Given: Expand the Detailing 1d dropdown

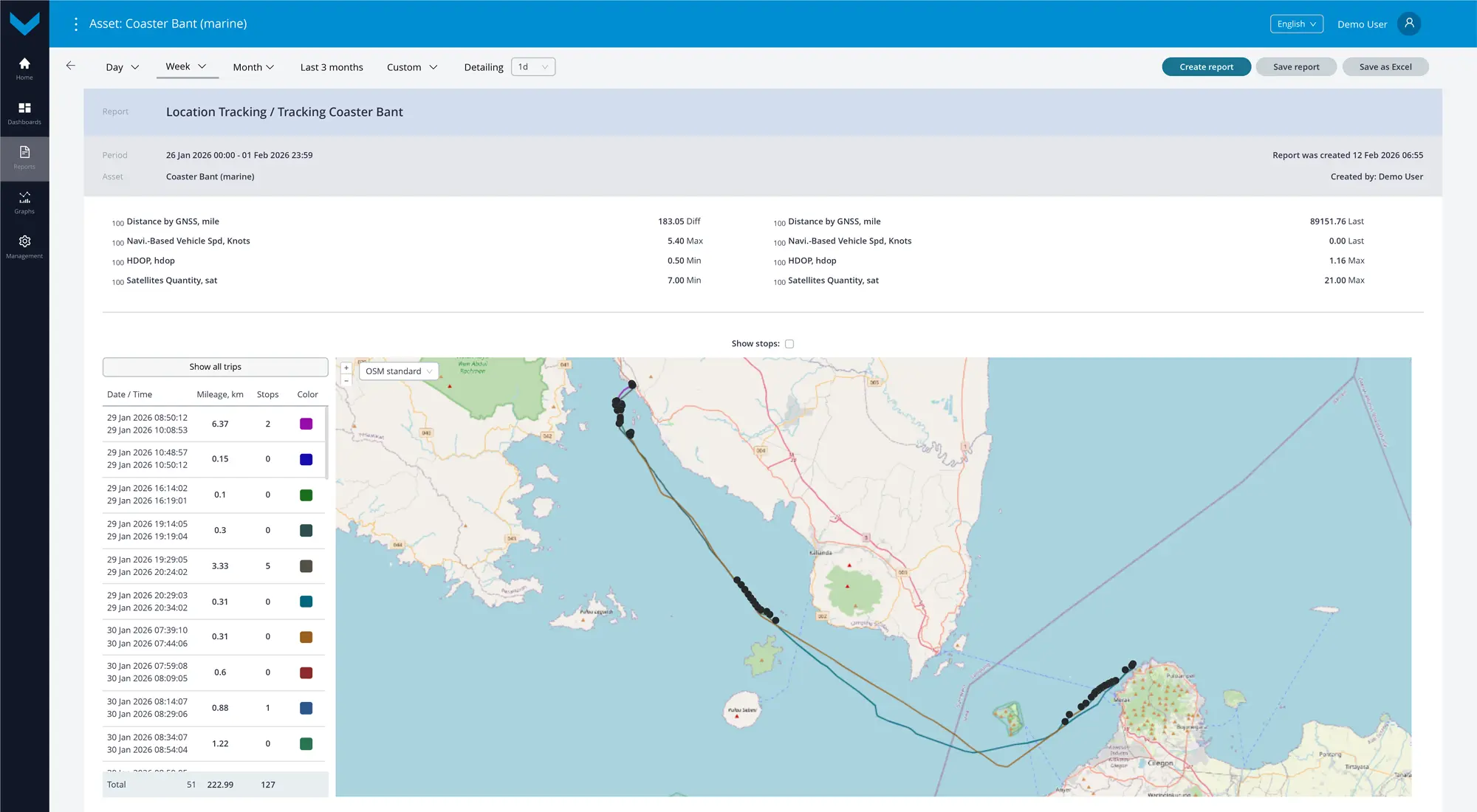Looking at the screenshot, I should pos(533,67).
